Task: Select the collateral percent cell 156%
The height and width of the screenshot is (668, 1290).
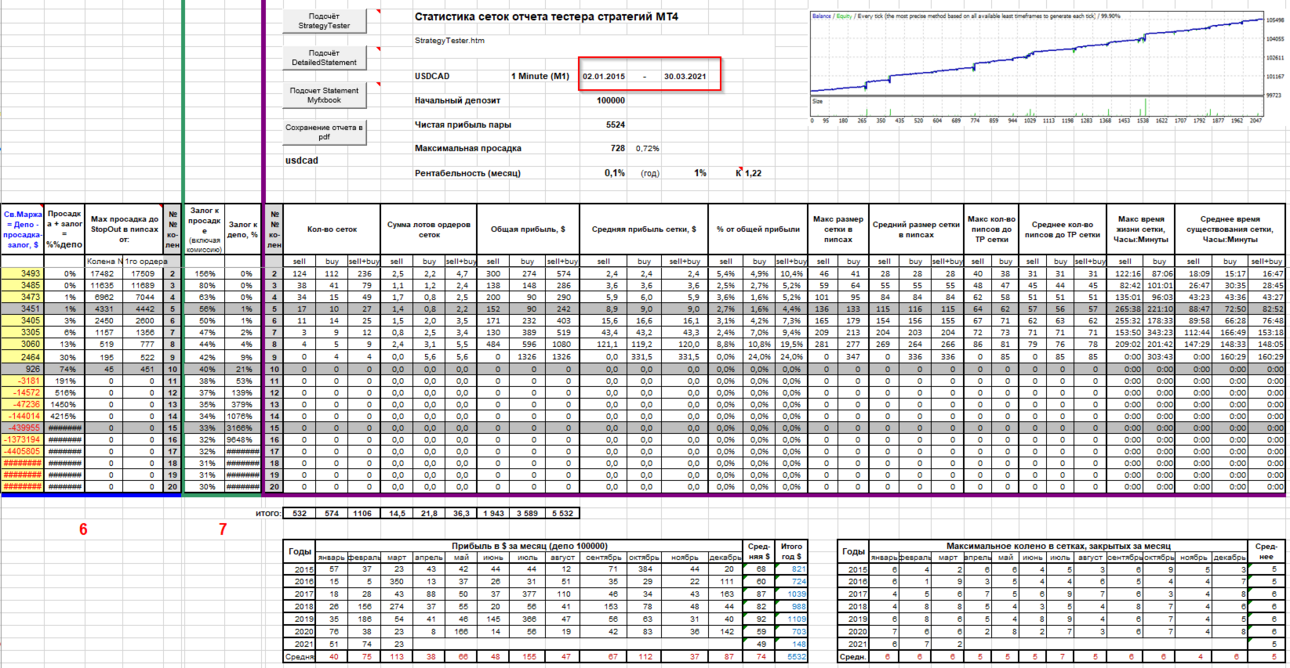Action: coord(205,273)
